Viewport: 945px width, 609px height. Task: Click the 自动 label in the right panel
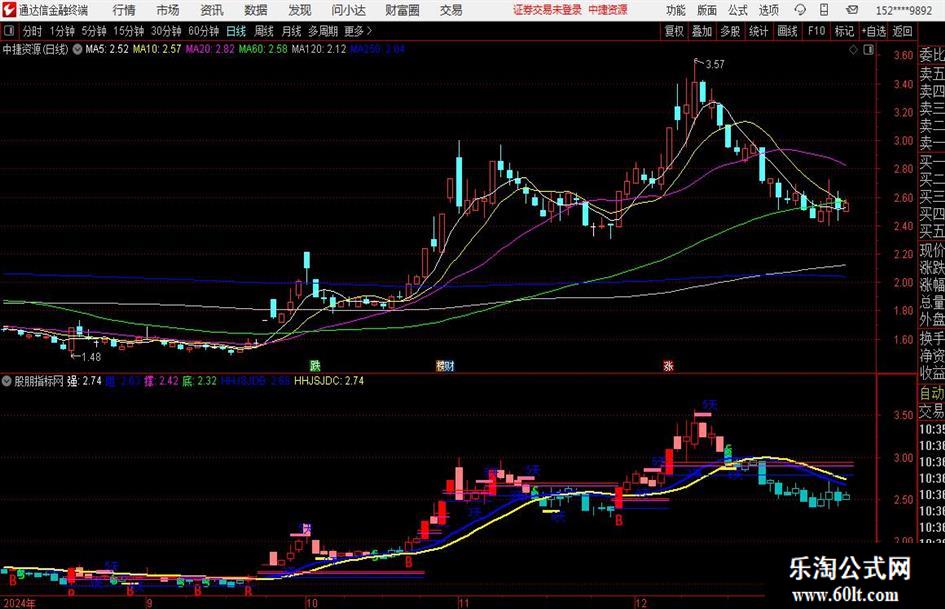932,393
